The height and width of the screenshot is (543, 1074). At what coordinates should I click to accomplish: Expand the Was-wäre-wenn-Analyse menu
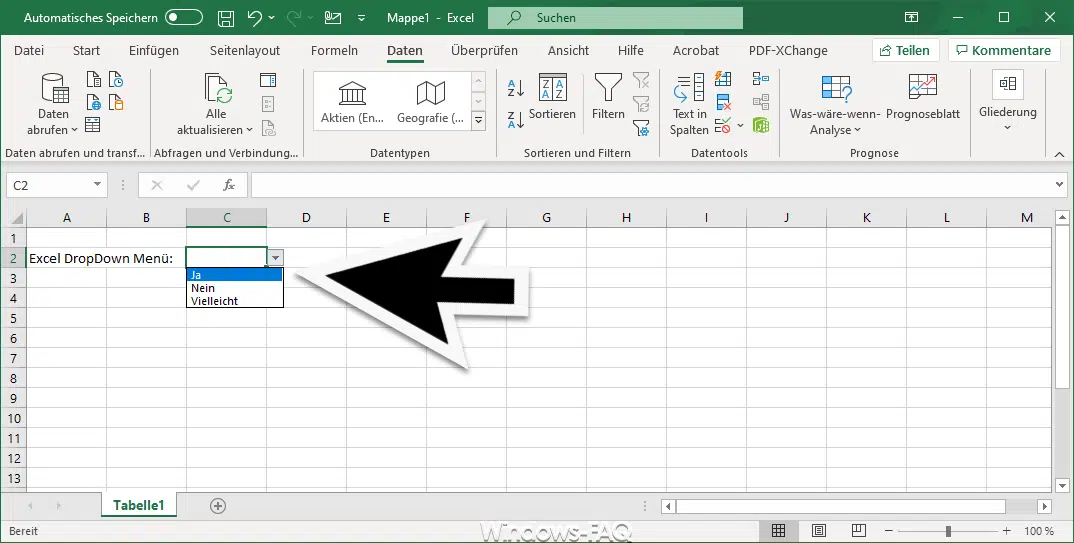(835, 105)
